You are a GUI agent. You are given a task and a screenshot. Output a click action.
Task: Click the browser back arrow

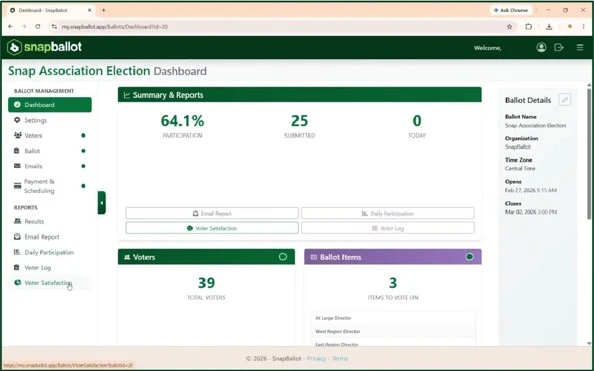[x=10, y=27]
